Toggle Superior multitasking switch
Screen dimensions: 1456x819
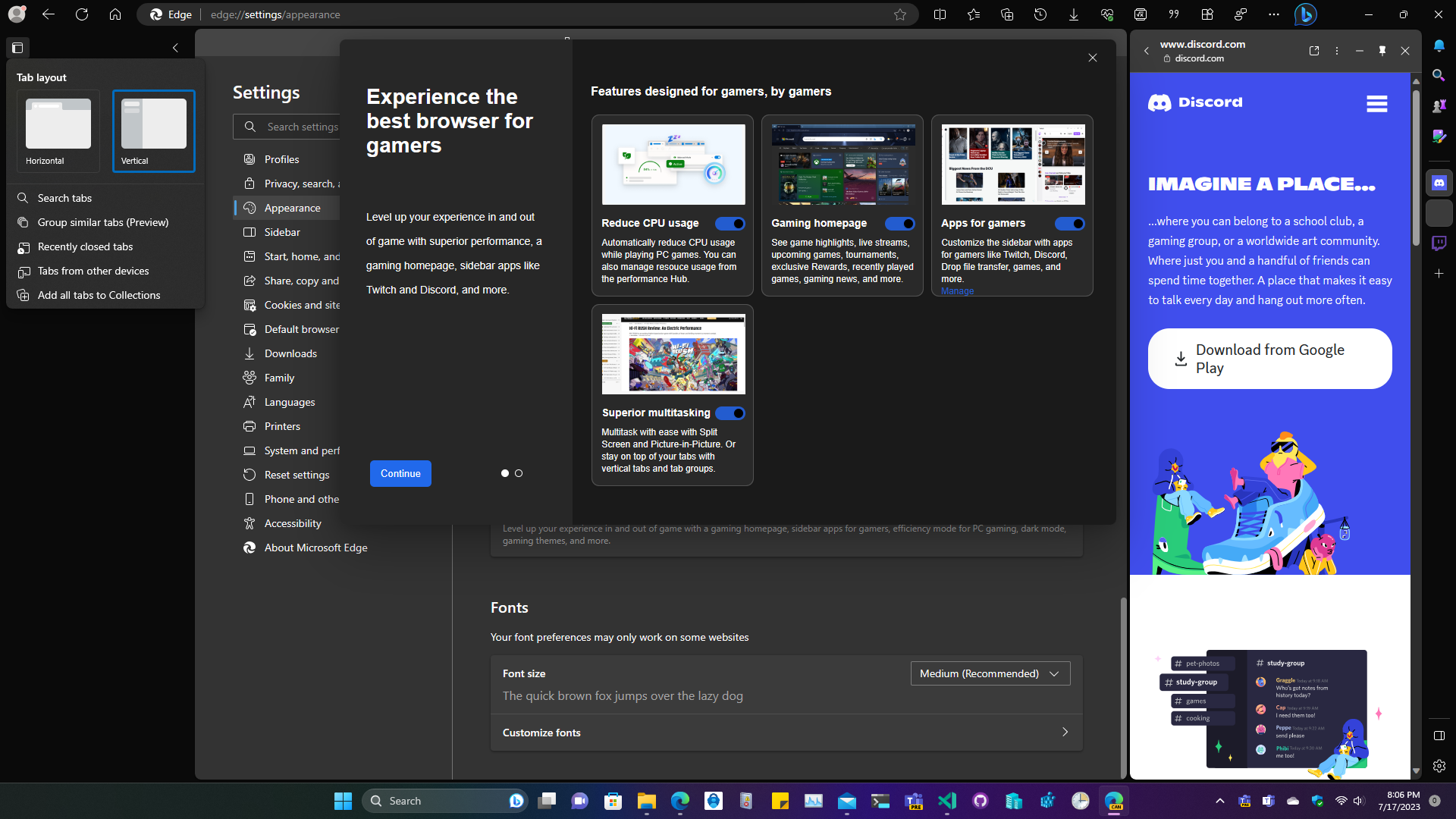coord(730,413)
